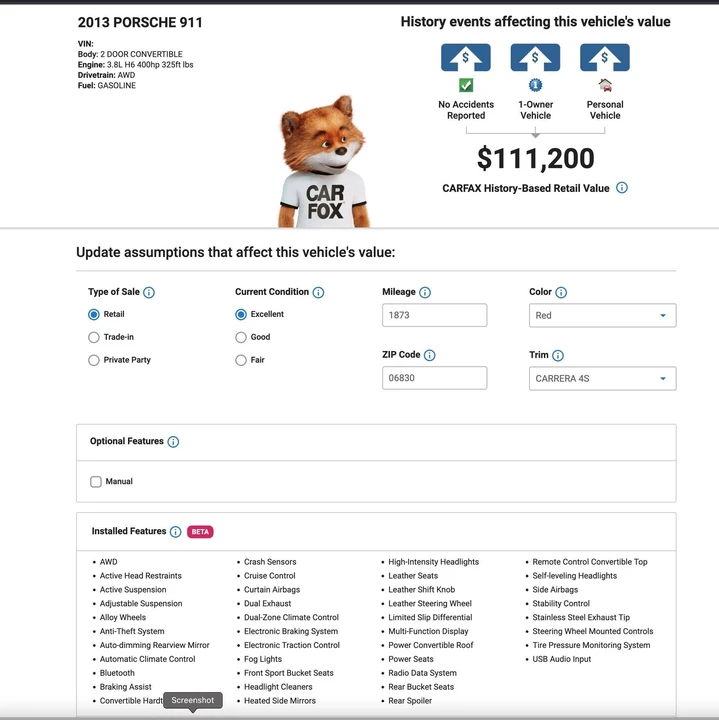The height and width of the screenshot is (720, 719).
Task: Click the ZIP Code info icon
Action: tap(429, 355)
